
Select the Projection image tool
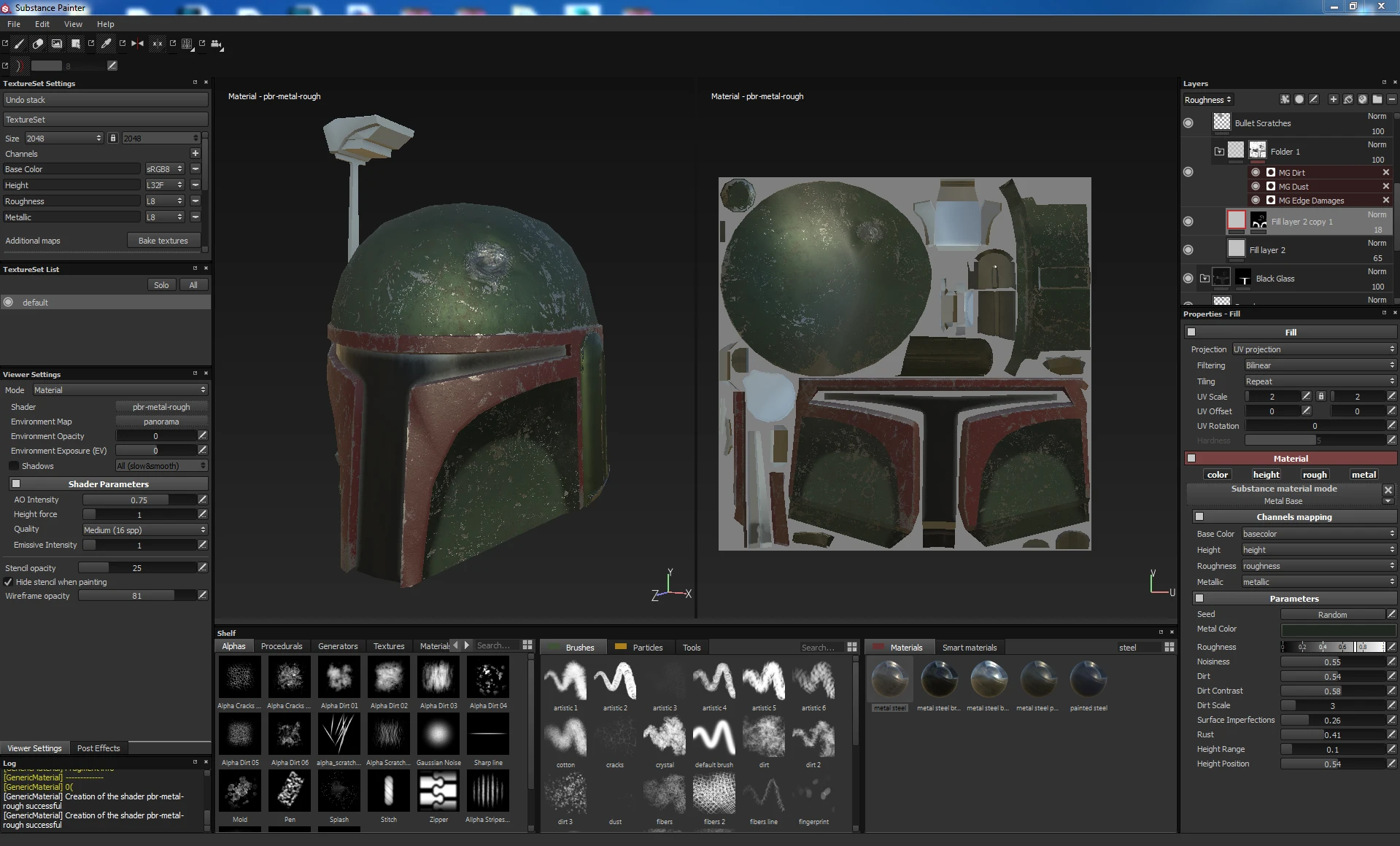[57, 44]
